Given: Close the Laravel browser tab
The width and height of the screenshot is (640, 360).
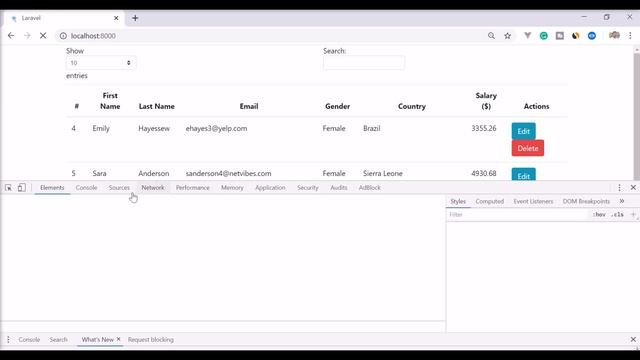Looking at the screenshot, I should [116, 18].
